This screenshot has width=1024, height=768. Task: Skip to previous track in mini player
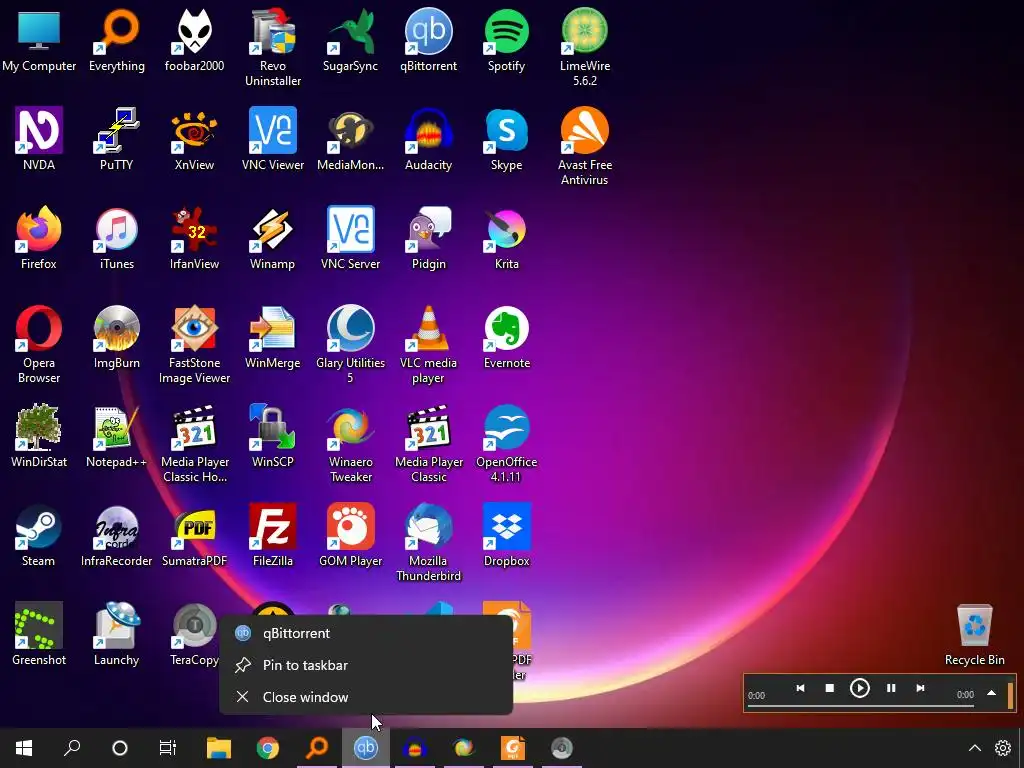800,688
